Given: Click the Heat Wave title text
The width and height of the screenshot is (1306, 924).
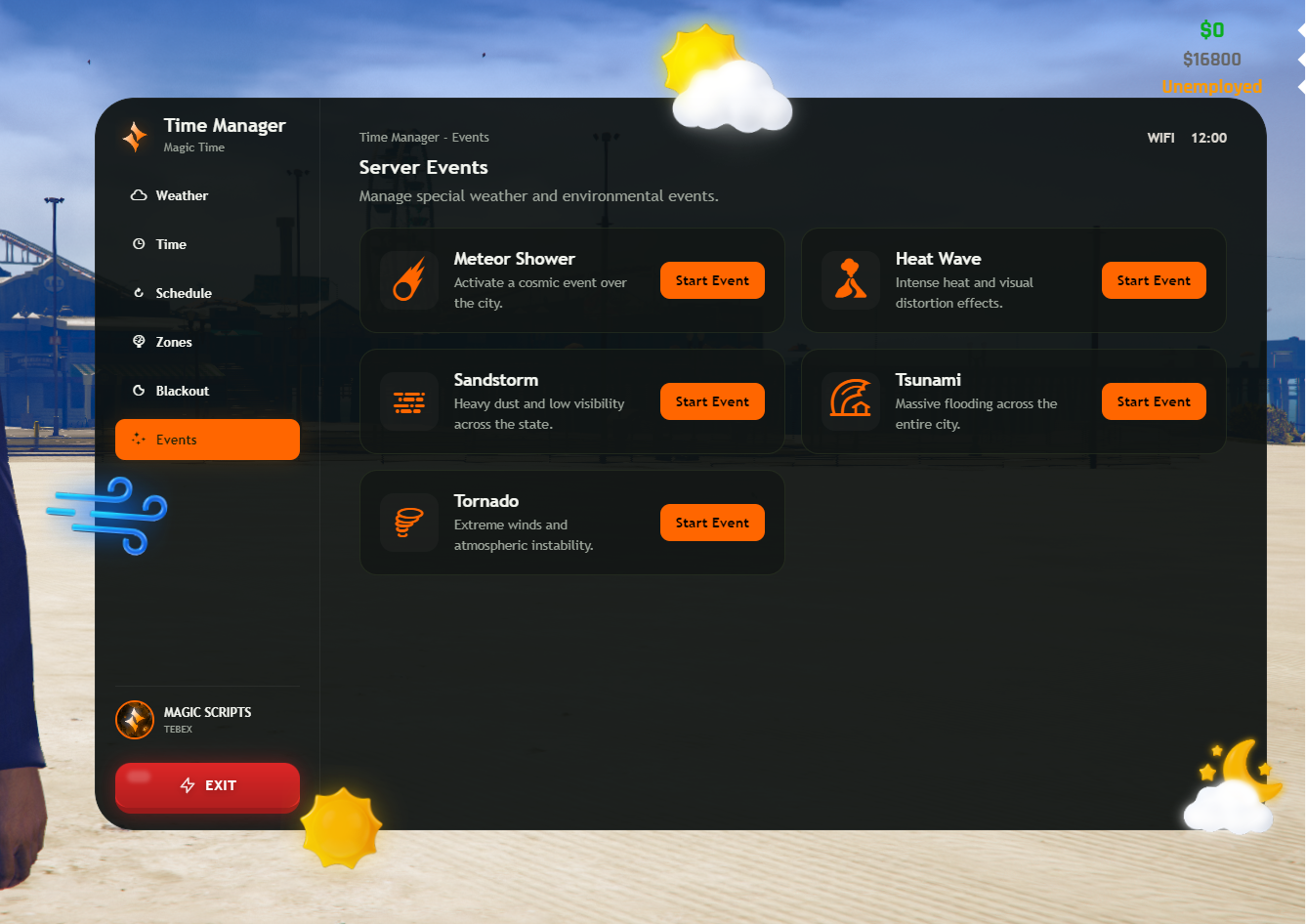Looking at the screenshot, I should click(938, 259).
